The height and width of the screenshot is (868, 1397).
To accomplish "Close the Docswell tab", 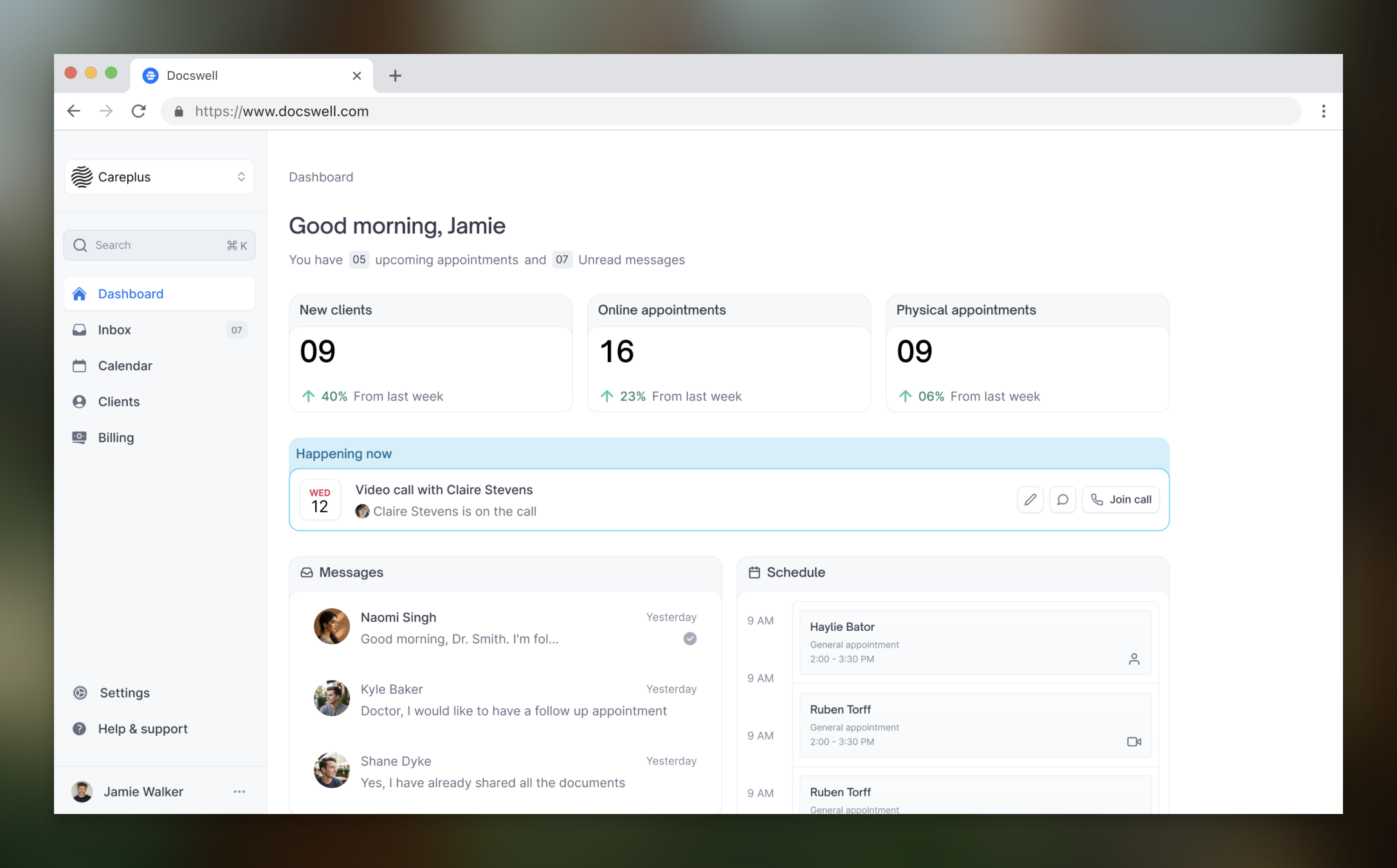I will click(357, 76).
